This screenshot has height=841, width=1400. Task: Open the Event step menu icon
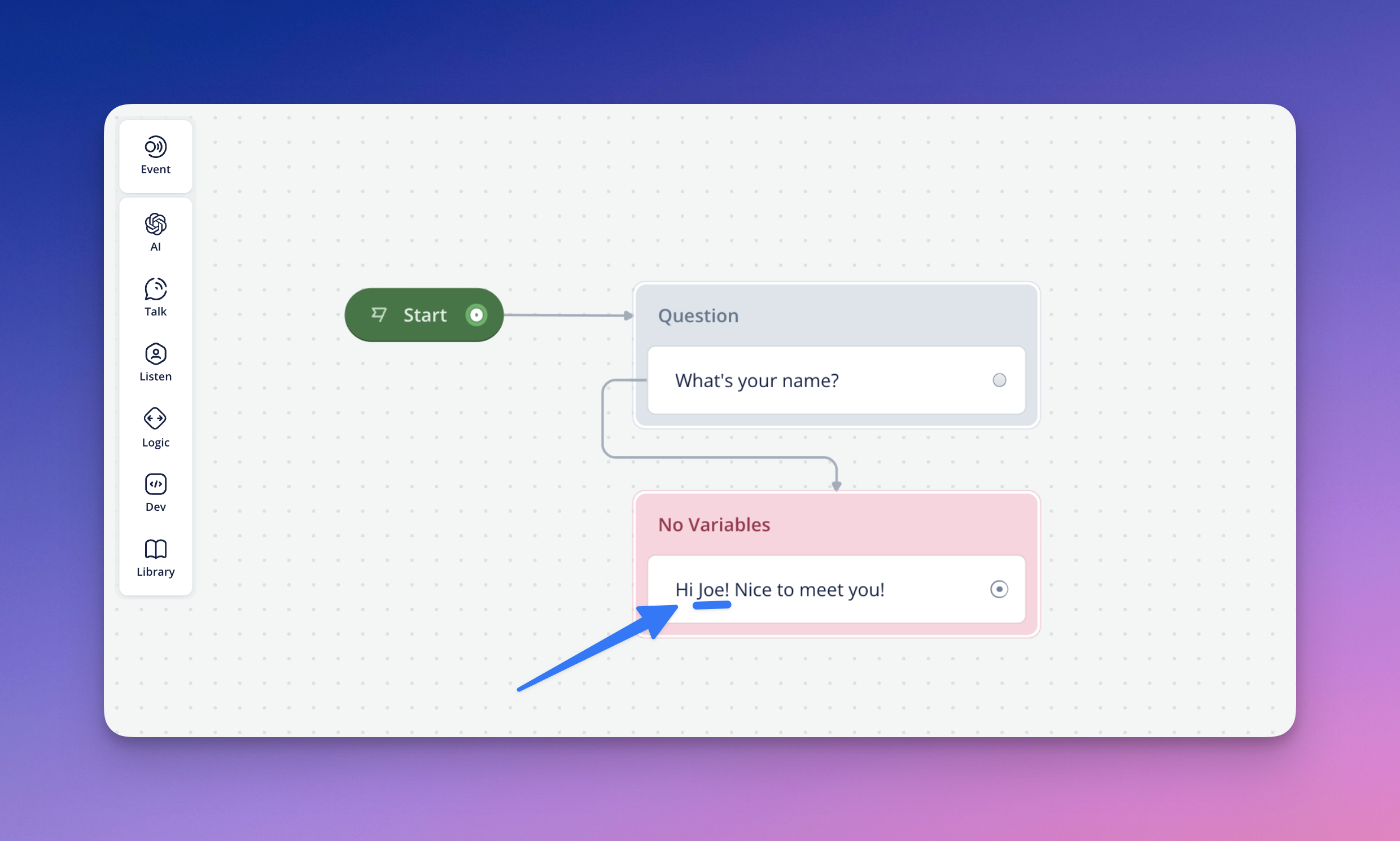click(x=155, y=147)
